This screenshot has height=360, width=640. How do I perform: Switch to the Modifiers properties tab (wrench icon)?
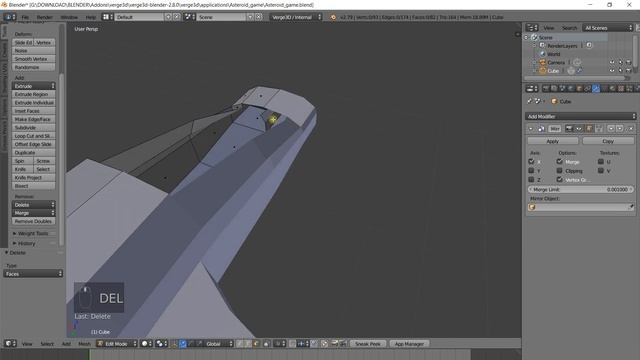pyautogui.click(x=596, y=88)
